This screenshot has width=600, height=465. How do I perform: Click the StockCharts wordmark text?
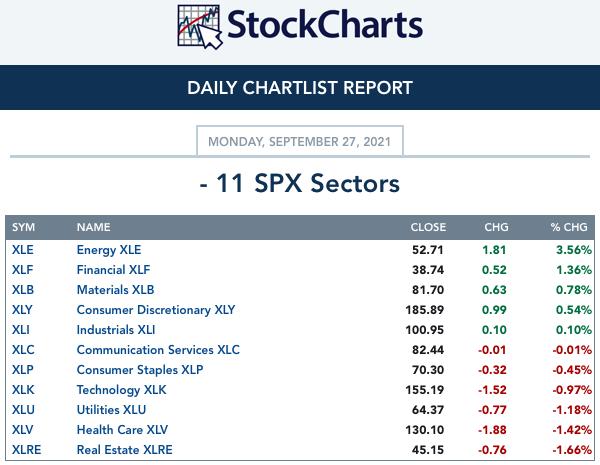325,25
